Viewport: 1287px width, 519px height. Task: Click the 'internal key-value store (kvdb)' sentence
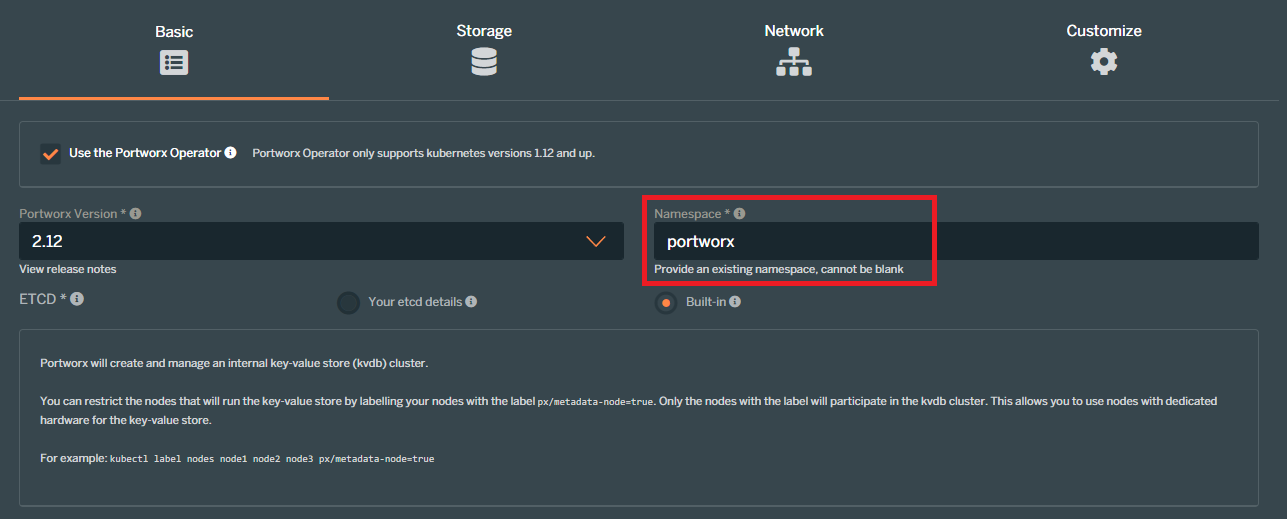(x=234, y=363)
